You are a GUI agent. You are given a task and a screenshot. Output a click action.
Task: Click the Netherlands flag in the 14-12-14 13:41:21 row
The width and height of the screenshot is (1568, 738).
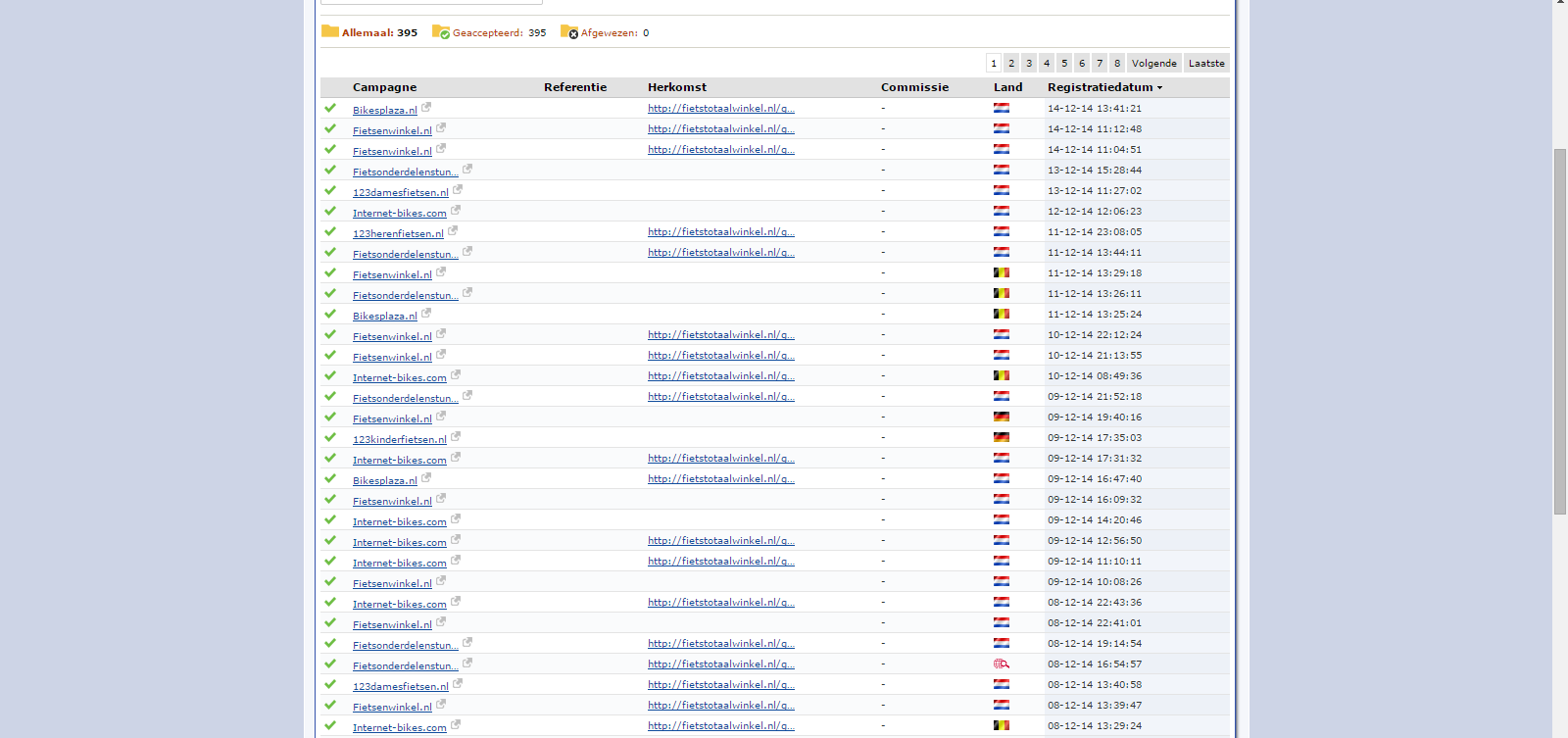click(1002, 109)
